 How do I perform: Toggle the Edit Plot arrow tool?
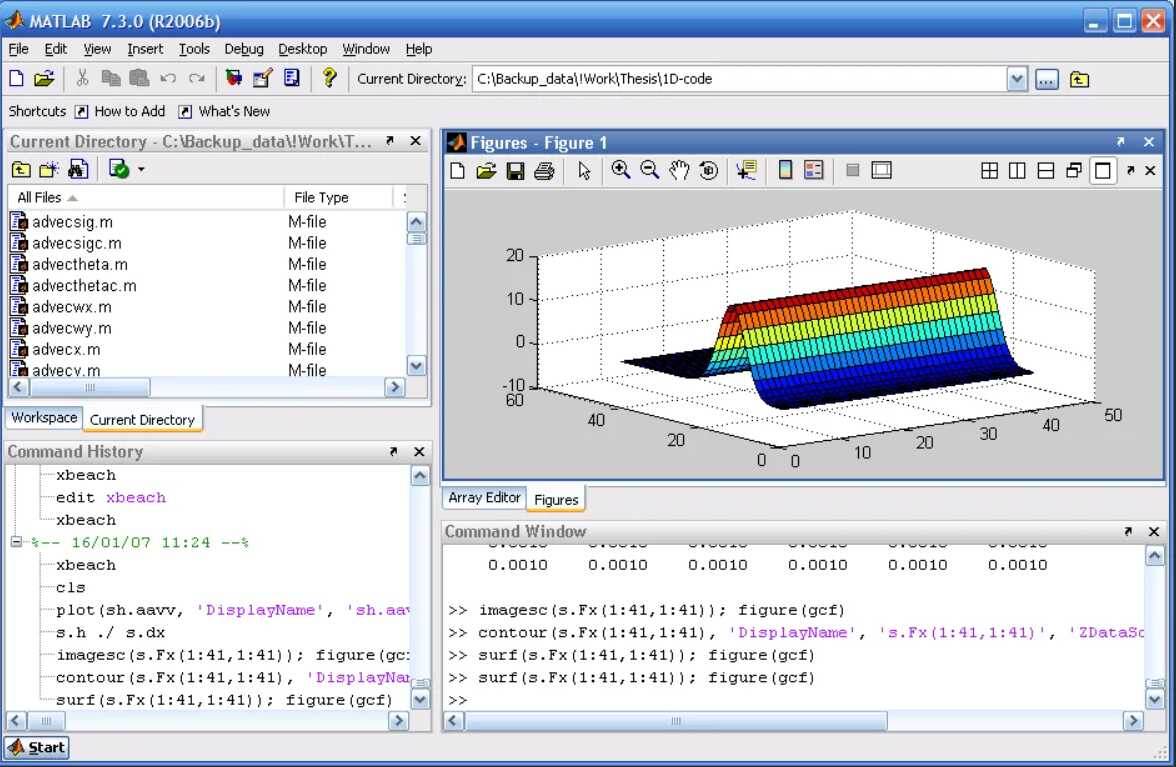pyautogui.click(x=584, y=171)
